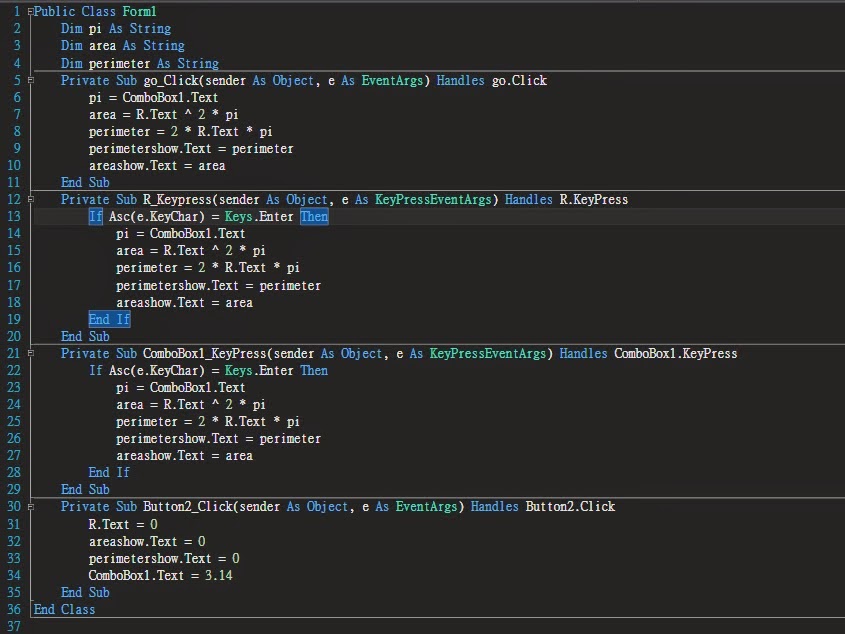
Task: Collapse the go_Click sub outline
Action: [x=31, y=80]
